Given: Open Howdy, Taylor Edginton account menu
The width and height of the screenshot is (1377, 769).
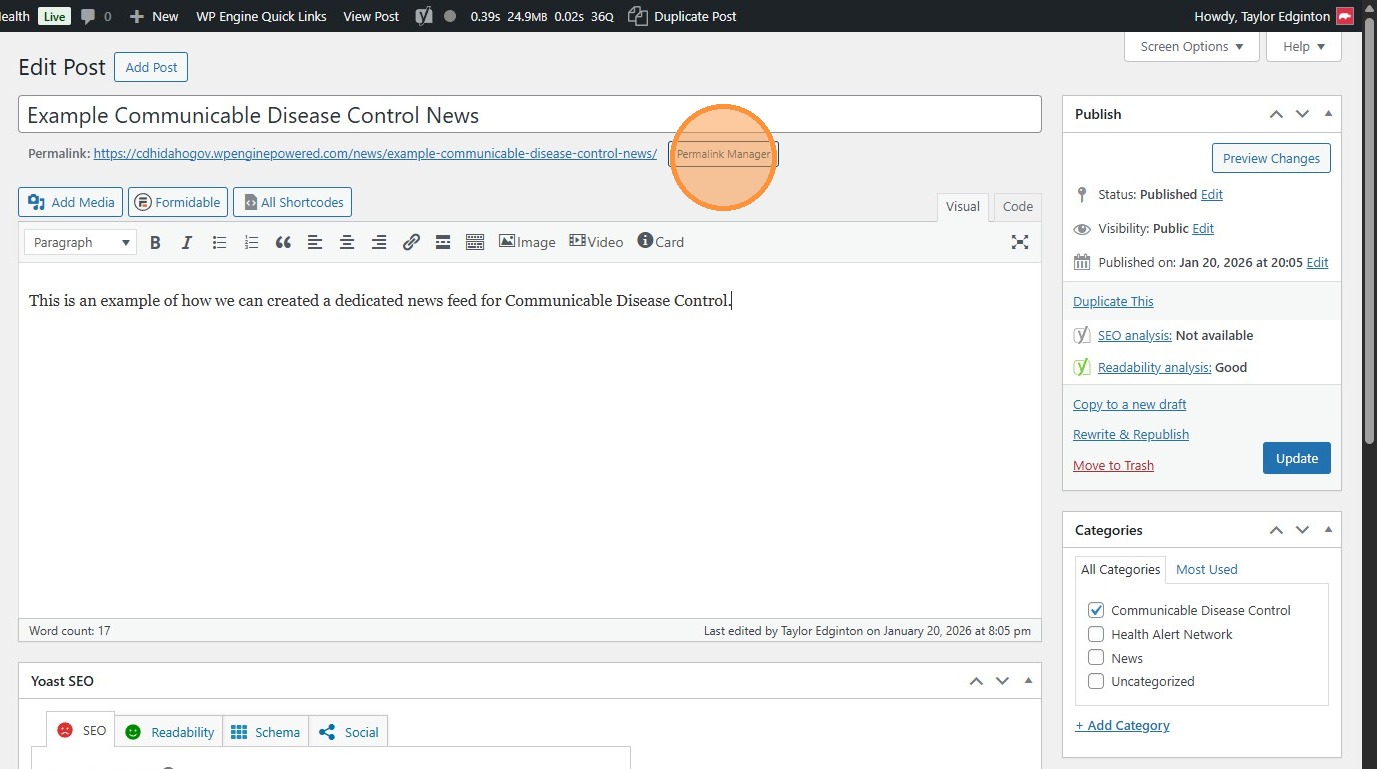Looking at the screenshot, I should click(1273, 16).
